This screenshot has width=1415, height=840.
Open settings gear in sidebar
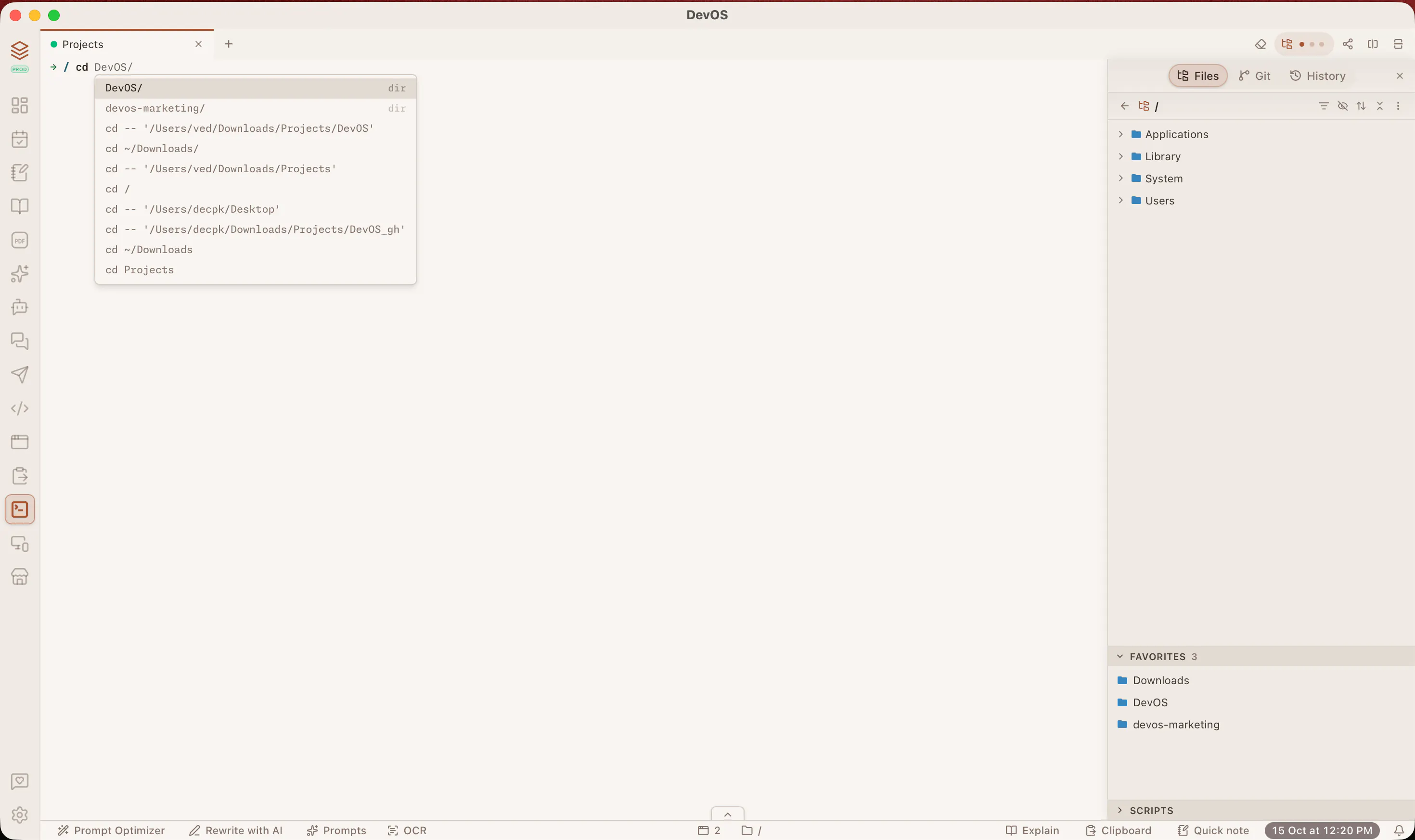(x=19, y=815)
